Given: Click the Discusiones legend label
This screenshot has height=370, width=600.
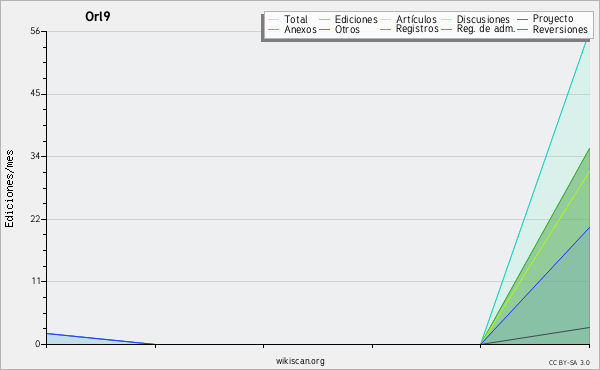Looking at the screenshot, I should pyautogui.click(x=483, y=19).
